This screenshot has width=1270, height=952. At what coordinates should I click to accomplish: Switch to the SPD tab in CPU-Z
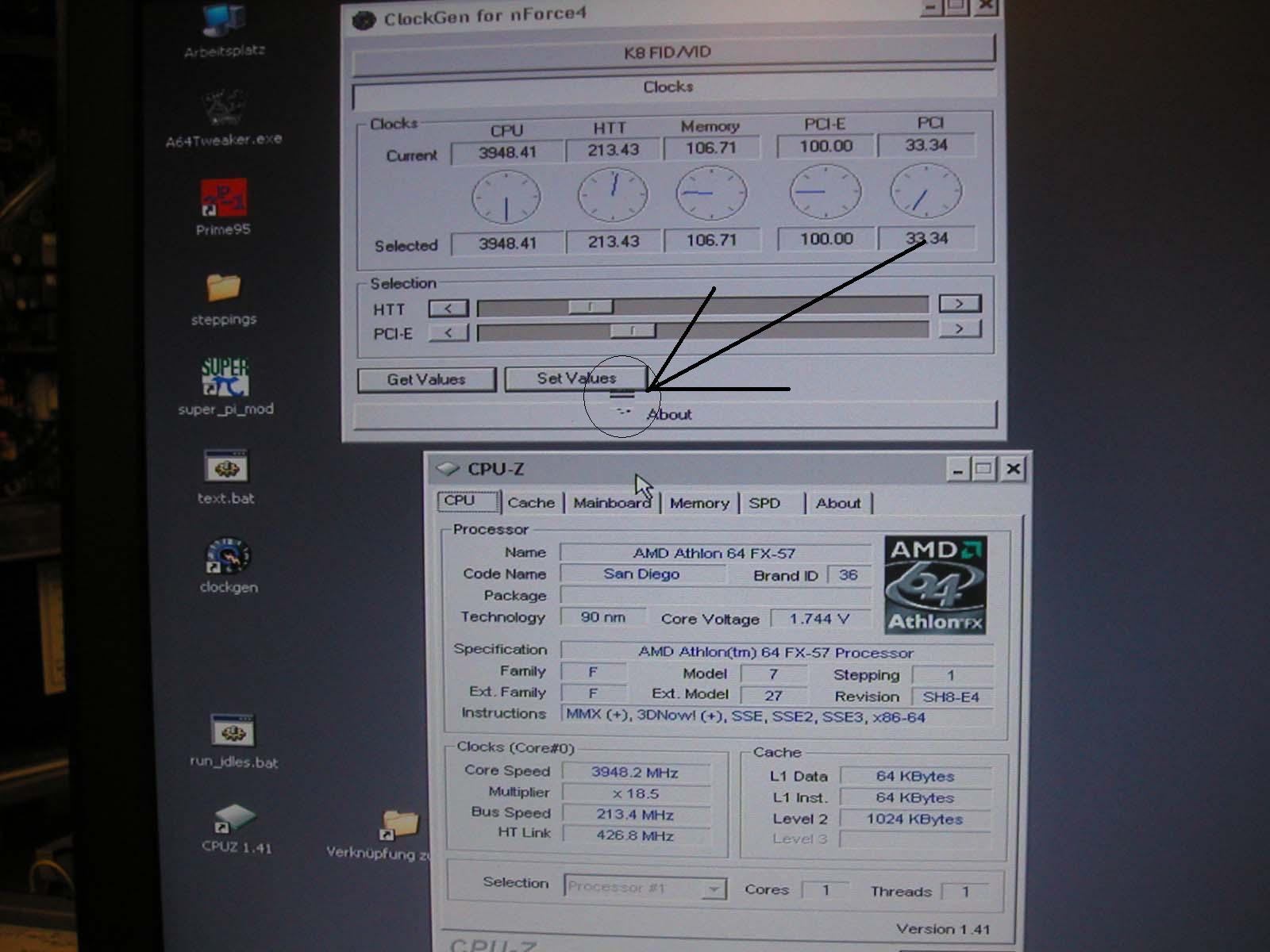765,503
